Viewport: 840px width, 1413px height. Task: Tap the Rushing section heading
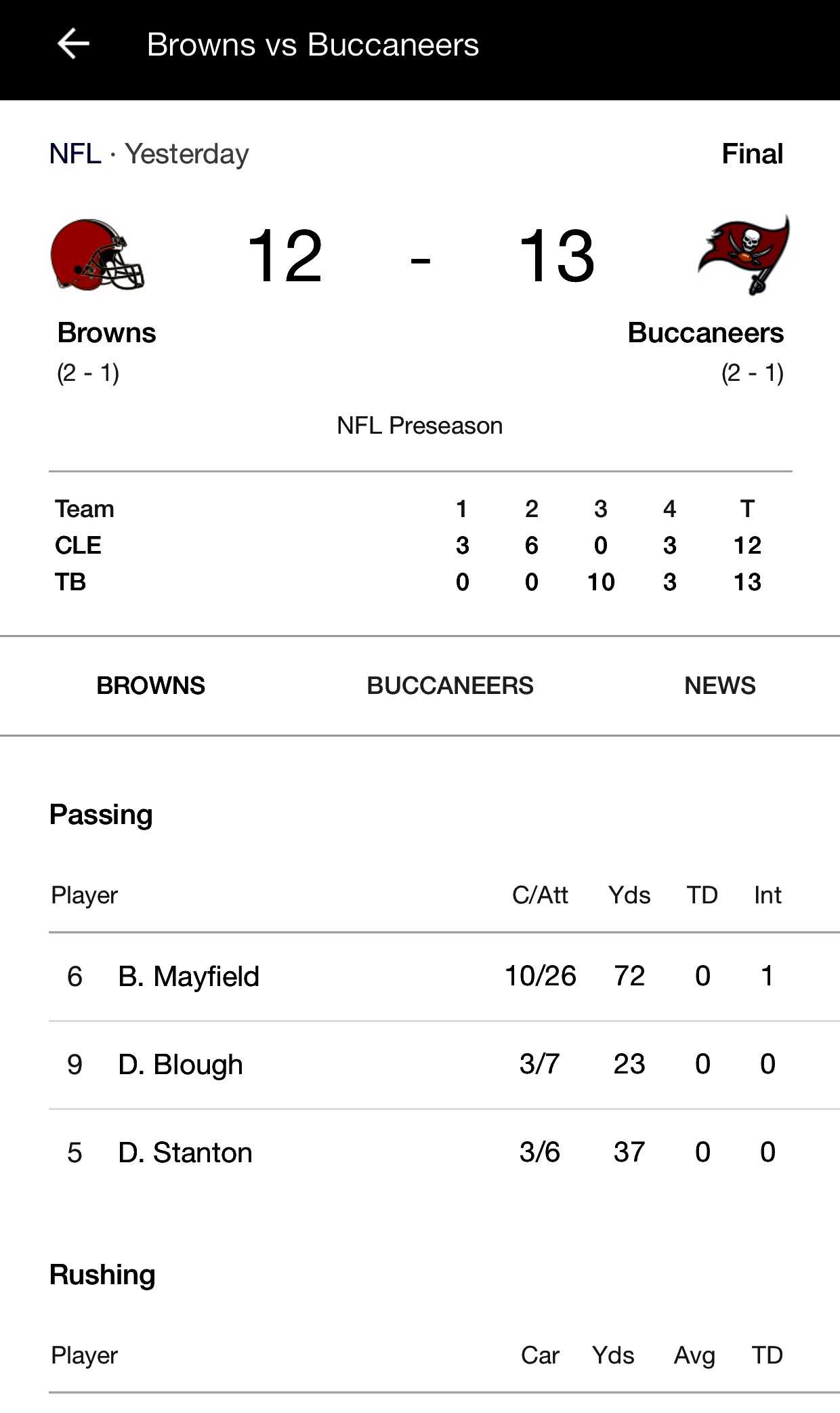click(x=102, y=1275)
